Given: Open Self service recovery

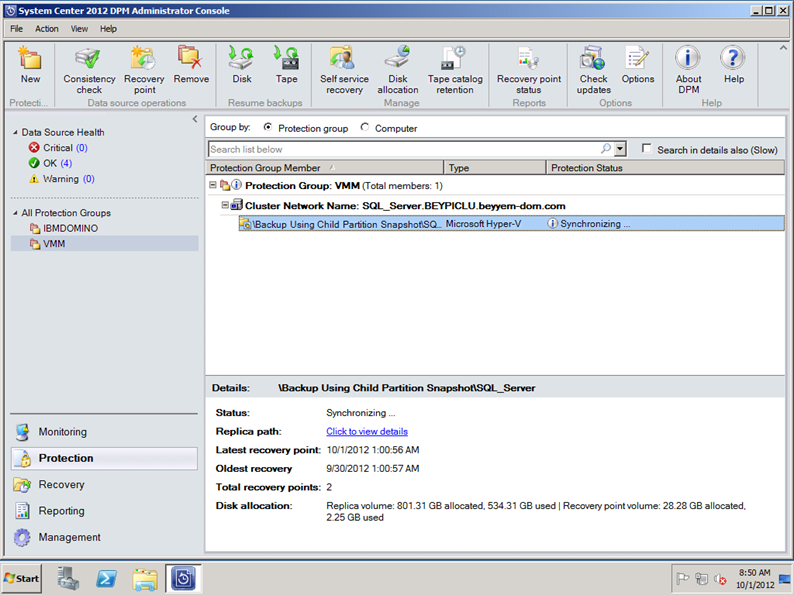Looking at the screenshot, I should click(x=344, y=70).
